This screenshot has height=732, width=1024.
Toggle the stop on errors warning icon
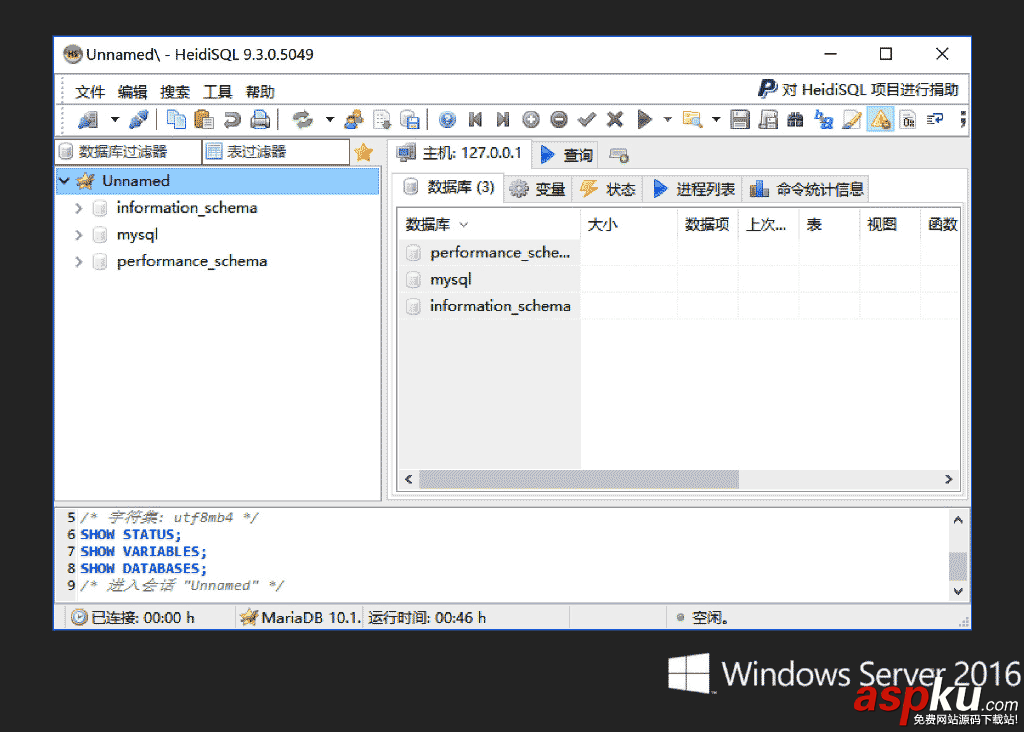880,119
